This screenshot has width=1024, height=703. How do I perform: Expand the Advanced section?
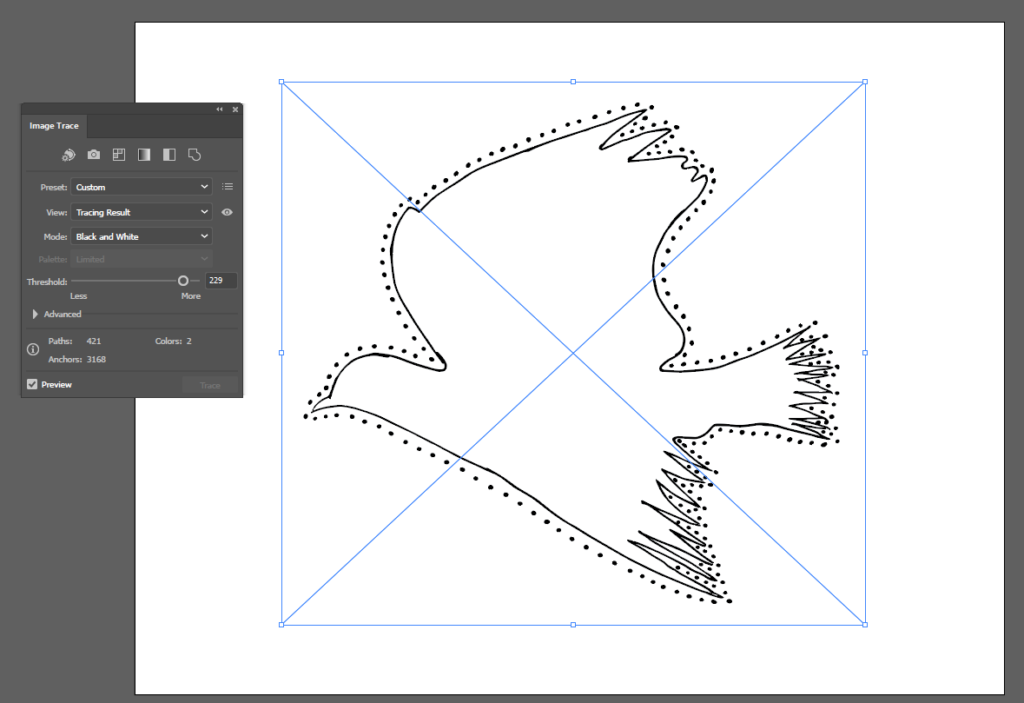[x=36, y=314]
